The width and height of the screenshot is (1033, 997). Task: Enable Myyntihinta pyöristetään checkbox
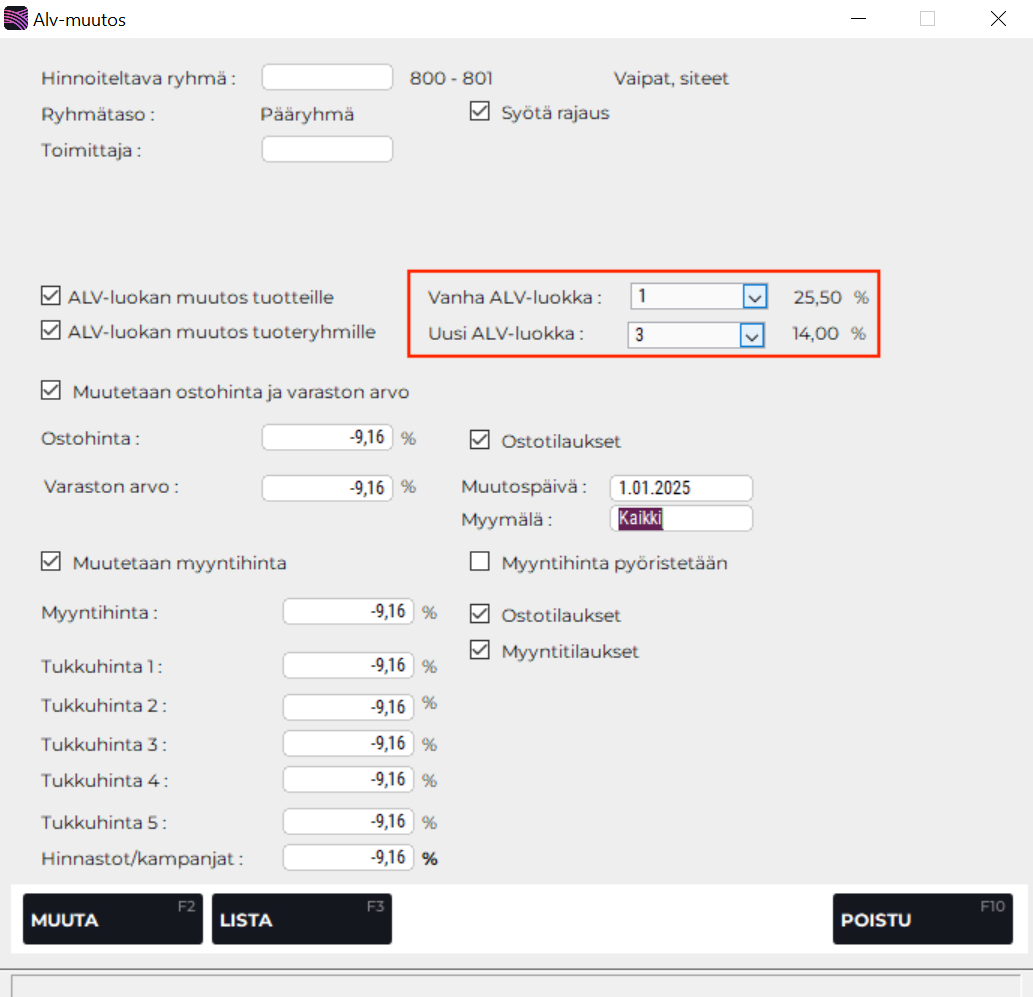tap(480, 562)
